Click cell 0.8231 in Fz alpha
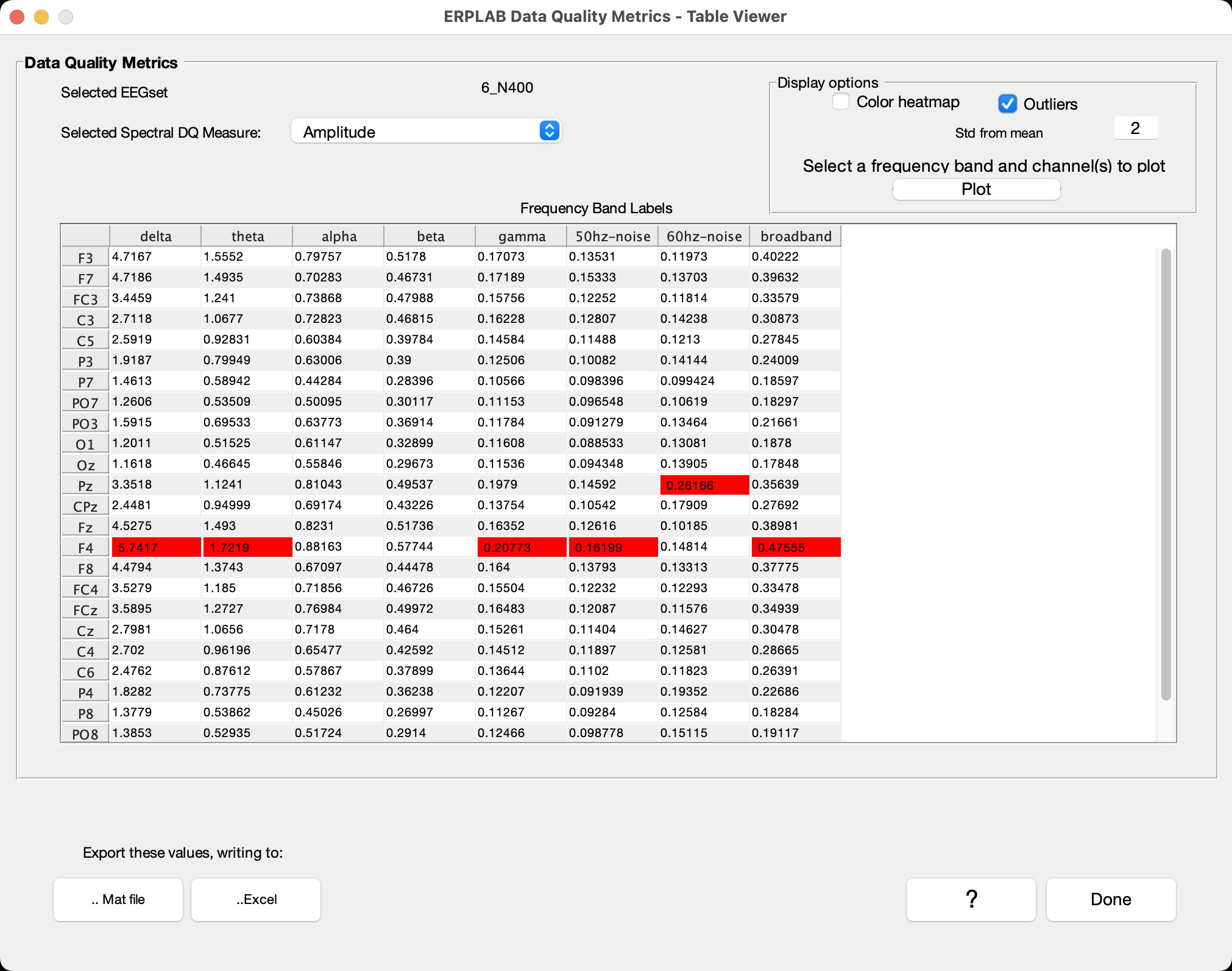 coord(338,526)
